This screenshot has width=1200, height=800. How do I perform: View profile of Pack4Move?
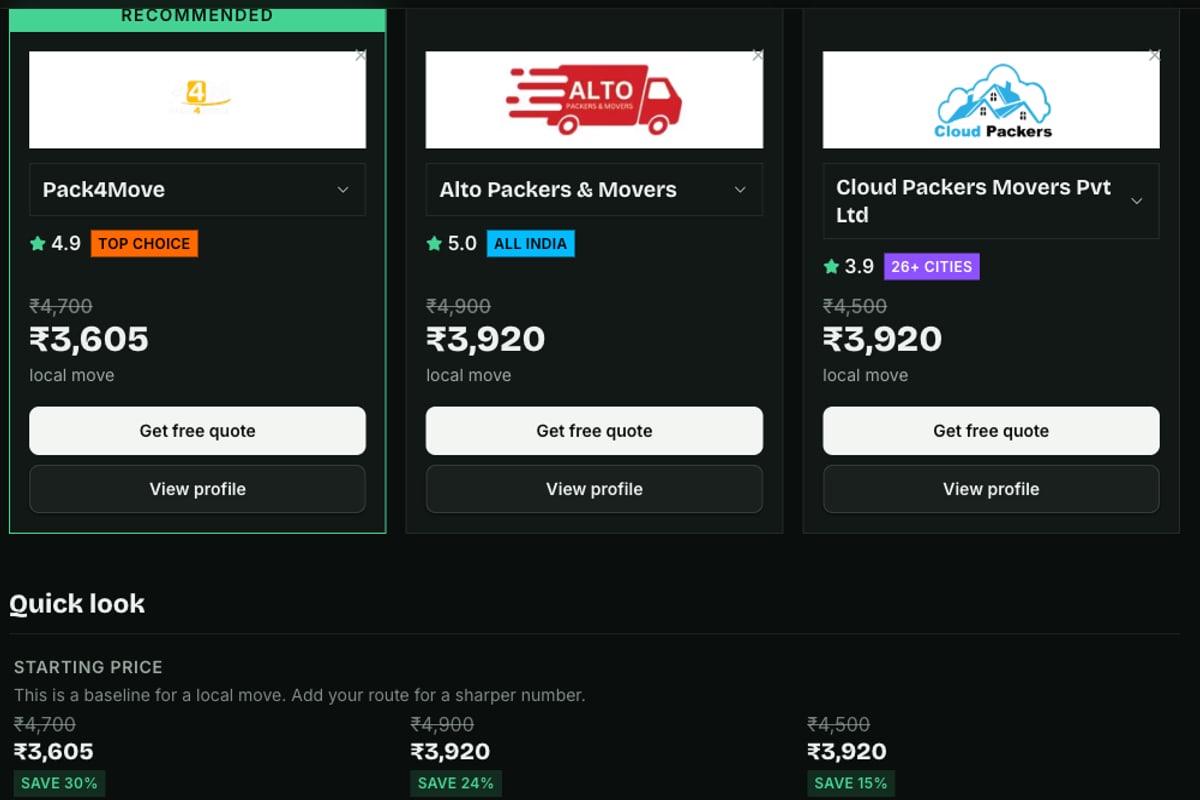click(197, 489)
